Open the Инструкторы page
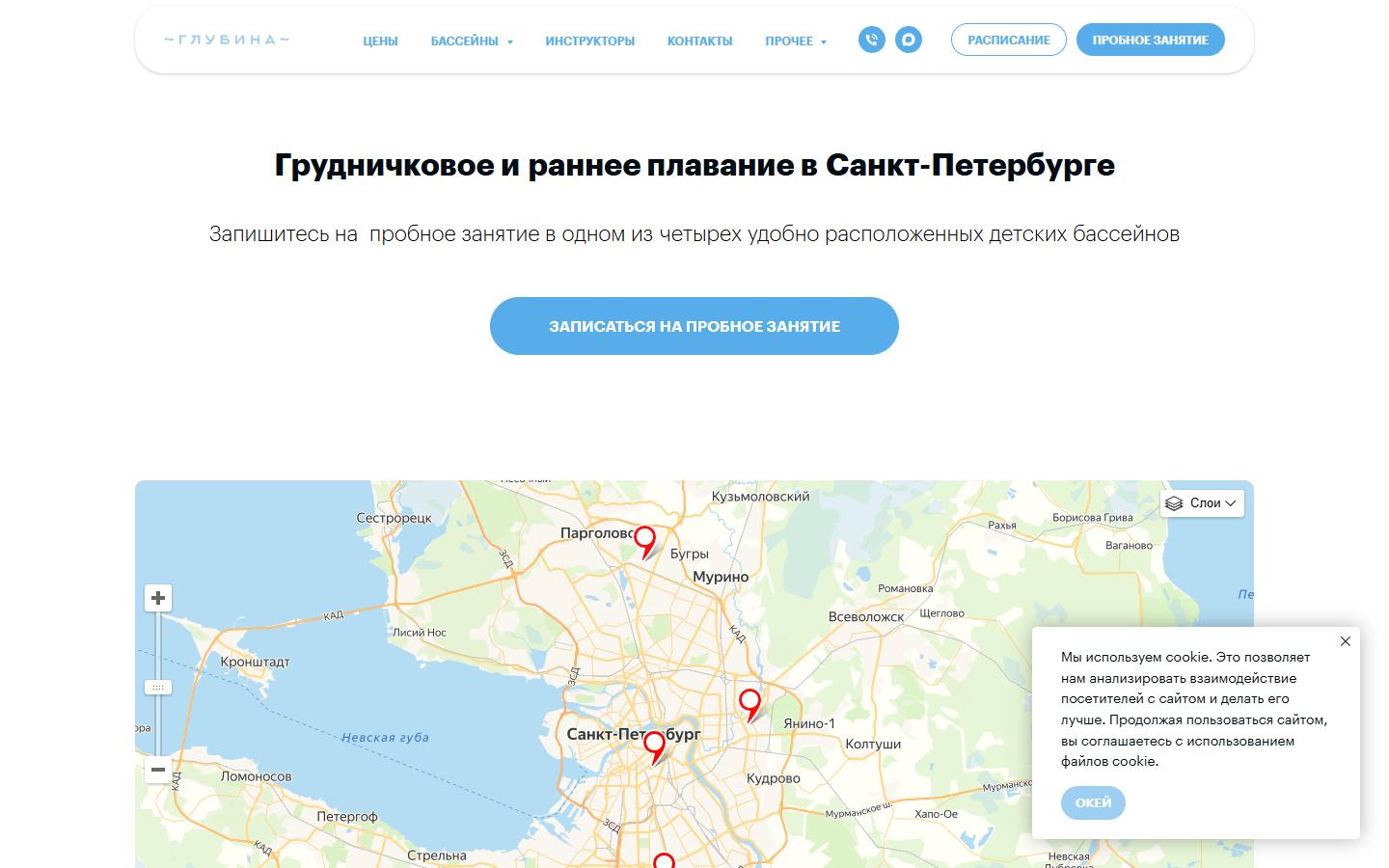 click(x=589, y=41)
